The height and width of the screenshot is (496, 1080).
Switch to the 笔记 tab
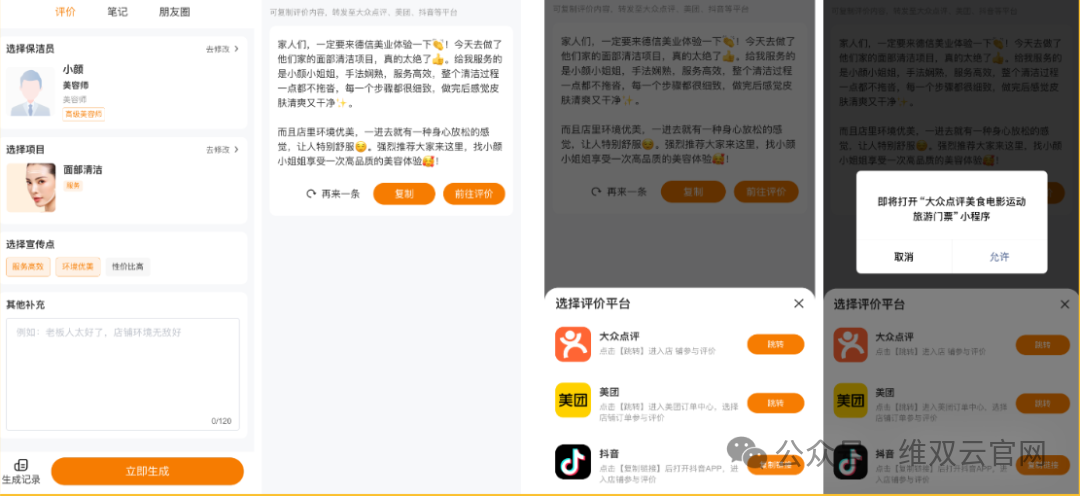[118, 12]
